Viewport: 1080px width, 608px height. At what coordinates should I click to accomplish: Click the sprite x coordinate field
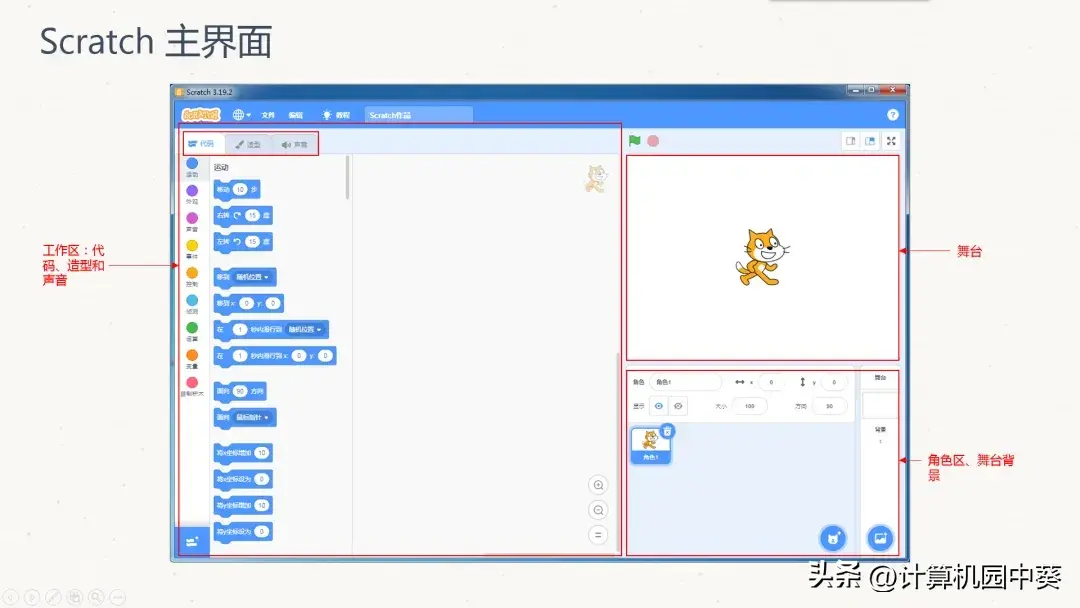(x=771, y=382)
